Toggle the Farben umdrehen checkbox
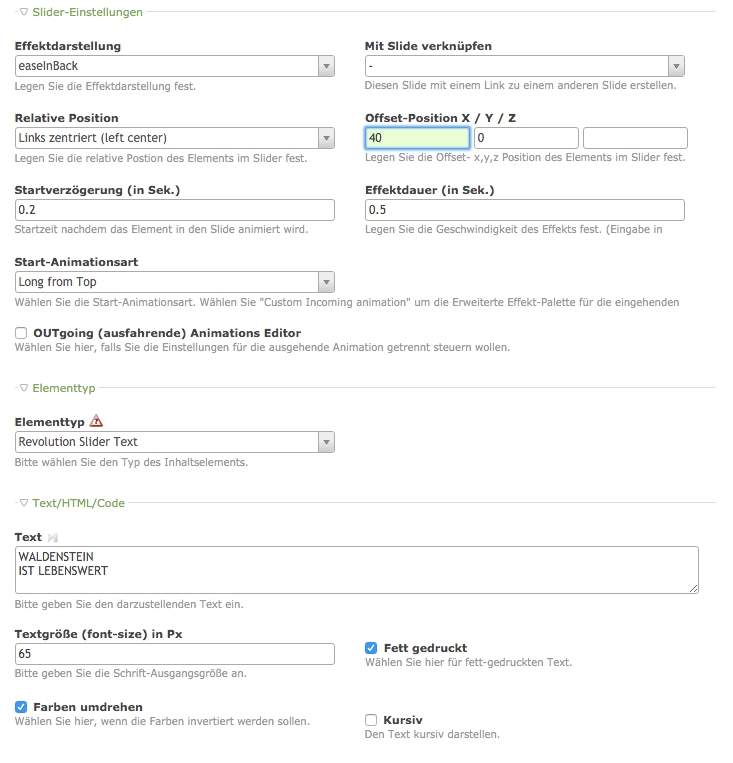The width and height of the screenshot is (733, 763). pos(21,707)
